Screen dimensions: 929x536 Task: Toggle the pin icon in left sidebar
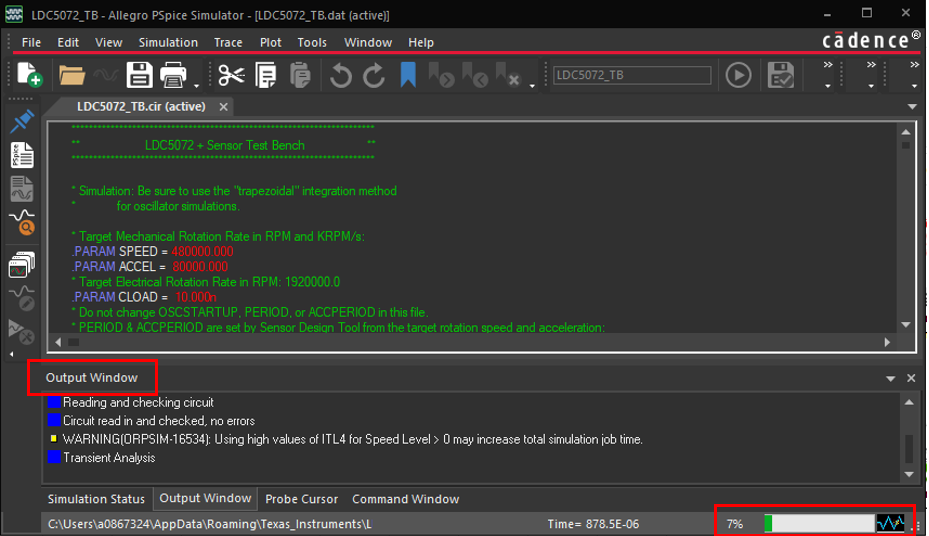pos(22,122)
